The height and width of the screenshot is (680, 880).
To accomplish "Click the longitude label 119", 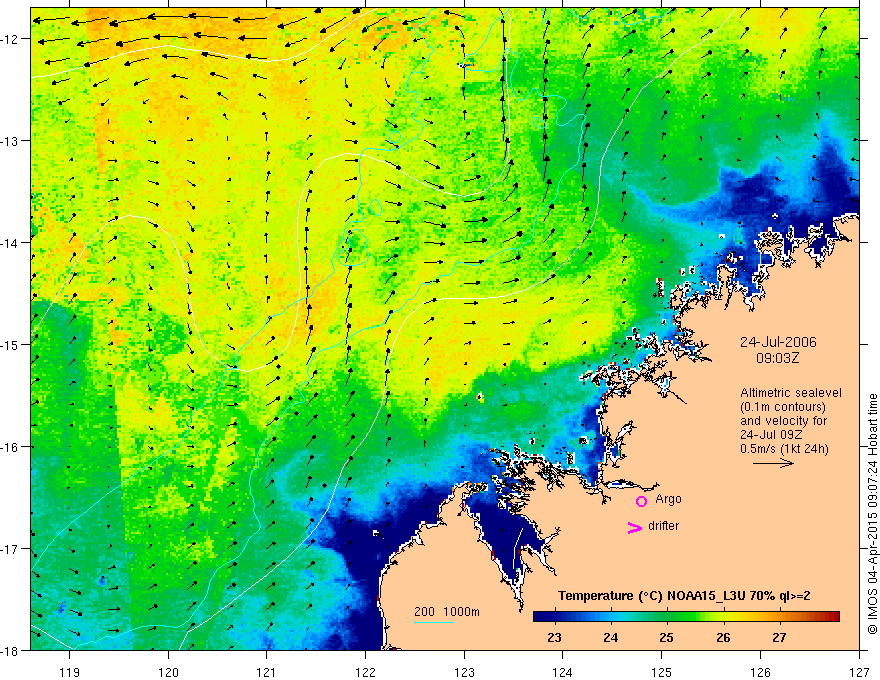I will 70,672.
